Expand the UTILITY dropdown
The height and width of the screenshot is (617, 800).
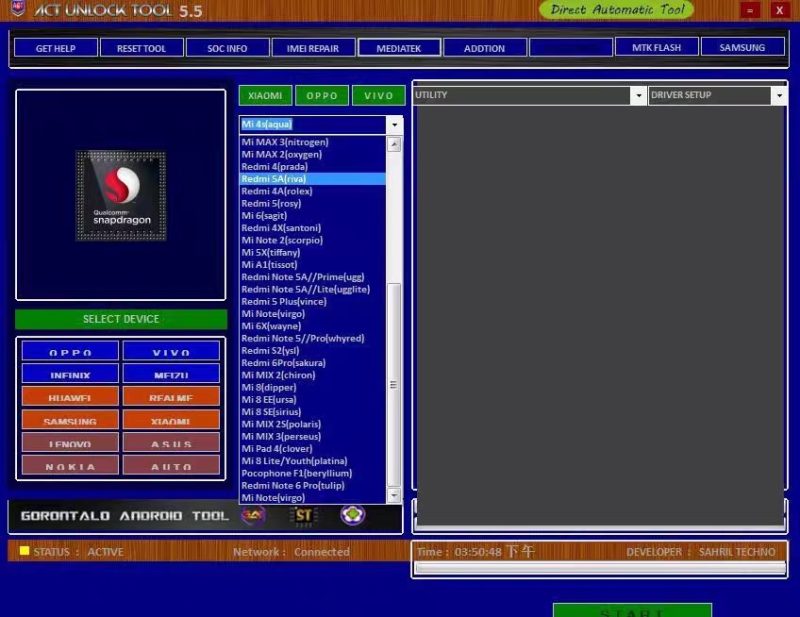[x=638, y=95]
